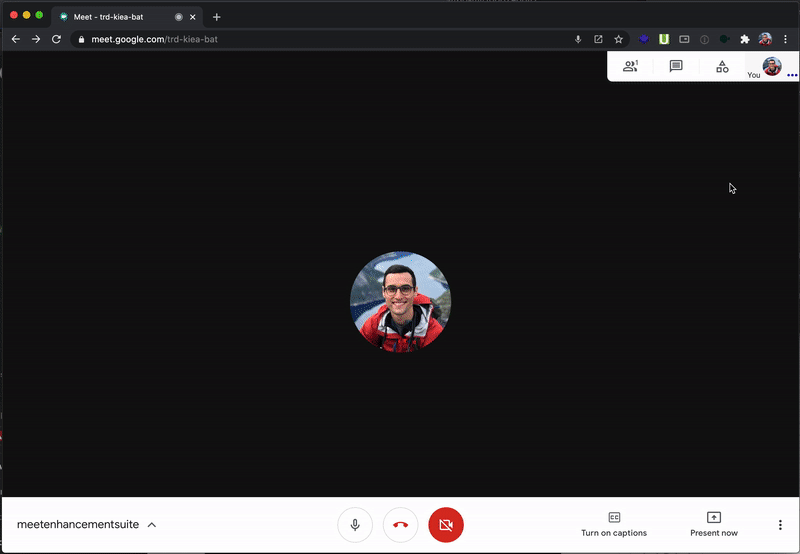Open the Chrome profile avatar
This screenshot has height=554, width=800.
765,39
